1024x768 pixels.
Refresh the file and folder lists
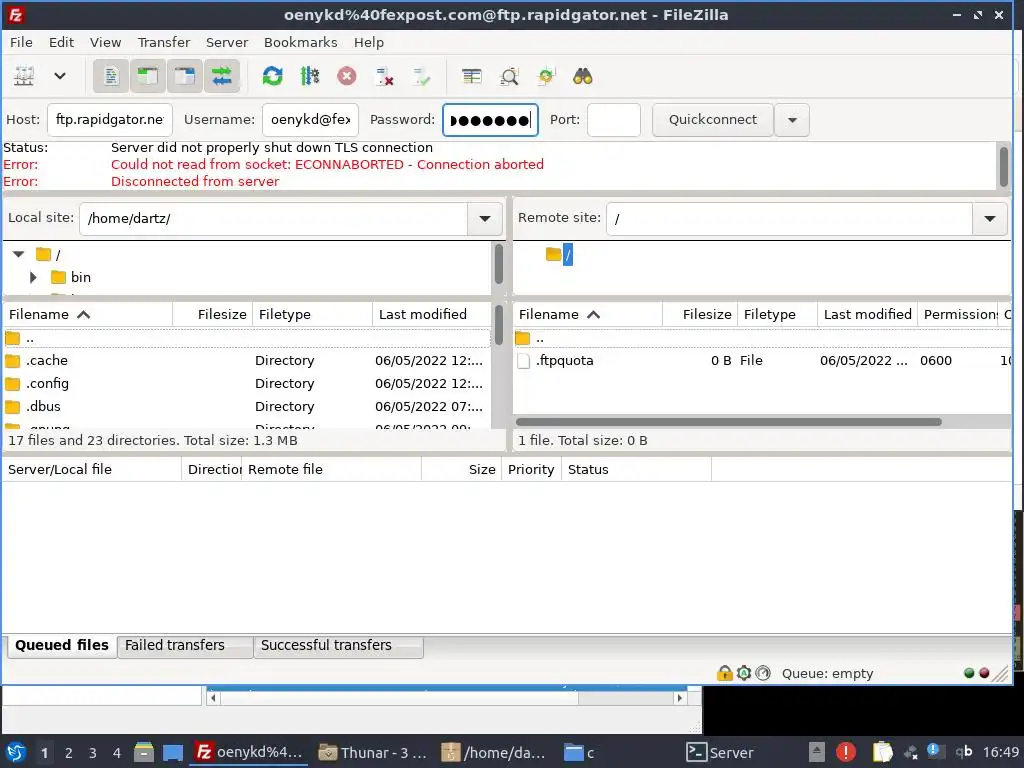coord(272,76)
